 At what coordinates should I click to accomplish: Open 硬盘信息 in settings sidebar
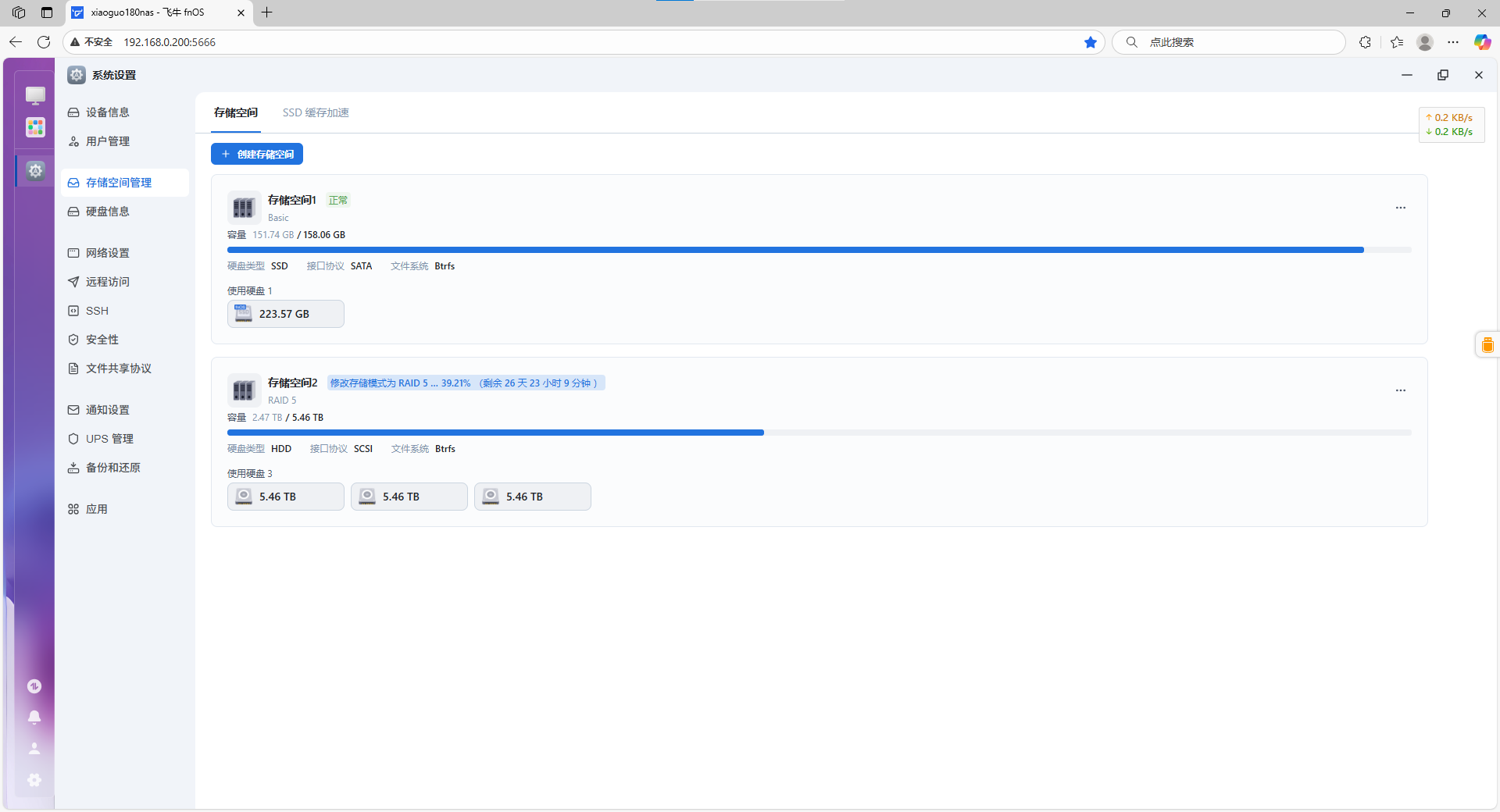click(125, 212)
